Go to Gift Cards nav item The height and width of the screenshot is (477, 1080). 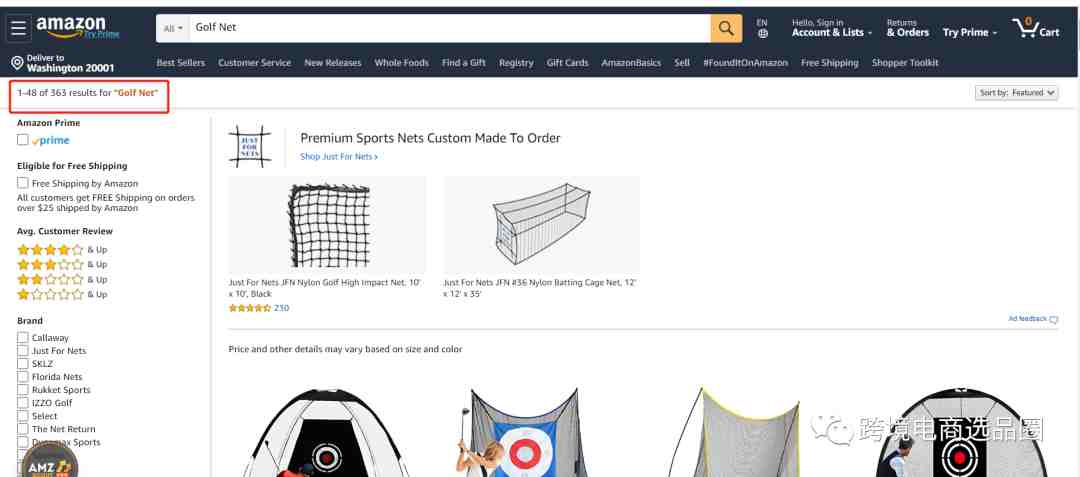(x=568, y=63)
